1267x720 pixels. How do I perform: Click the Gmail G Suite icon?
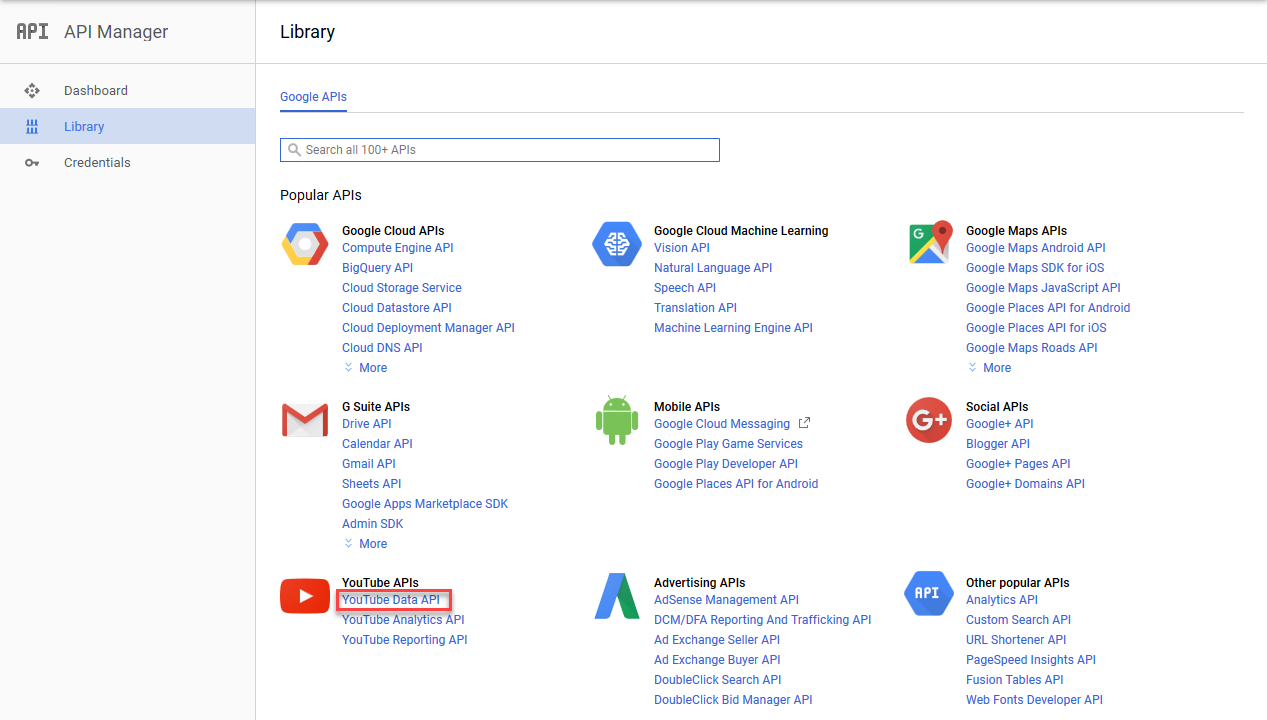coord(305,420)
